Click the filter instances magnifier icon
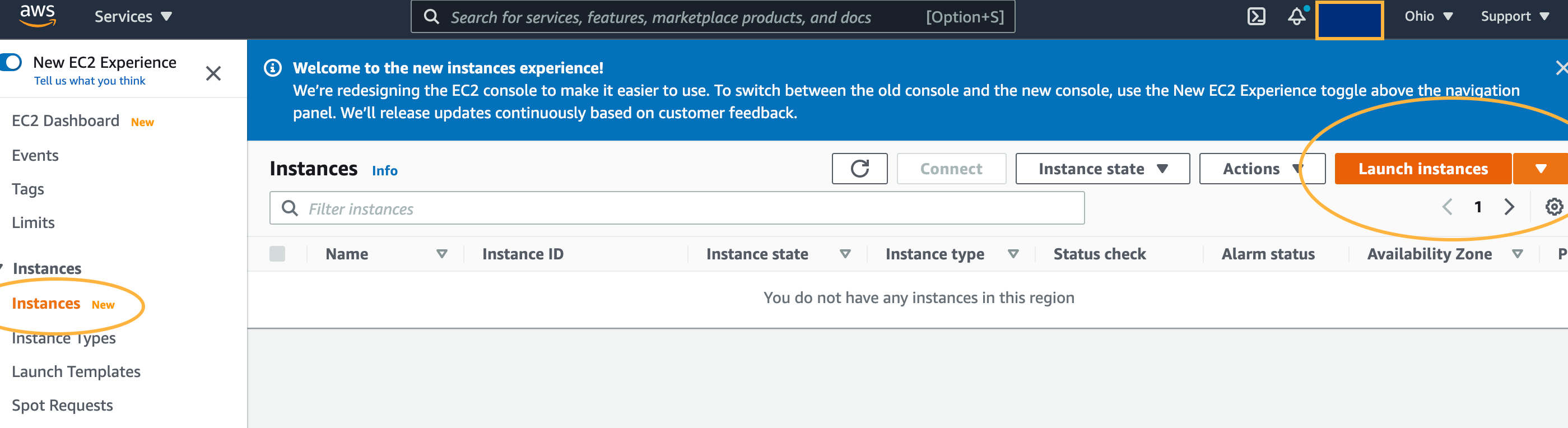1568x428 pixels. [x=290, y=208]
